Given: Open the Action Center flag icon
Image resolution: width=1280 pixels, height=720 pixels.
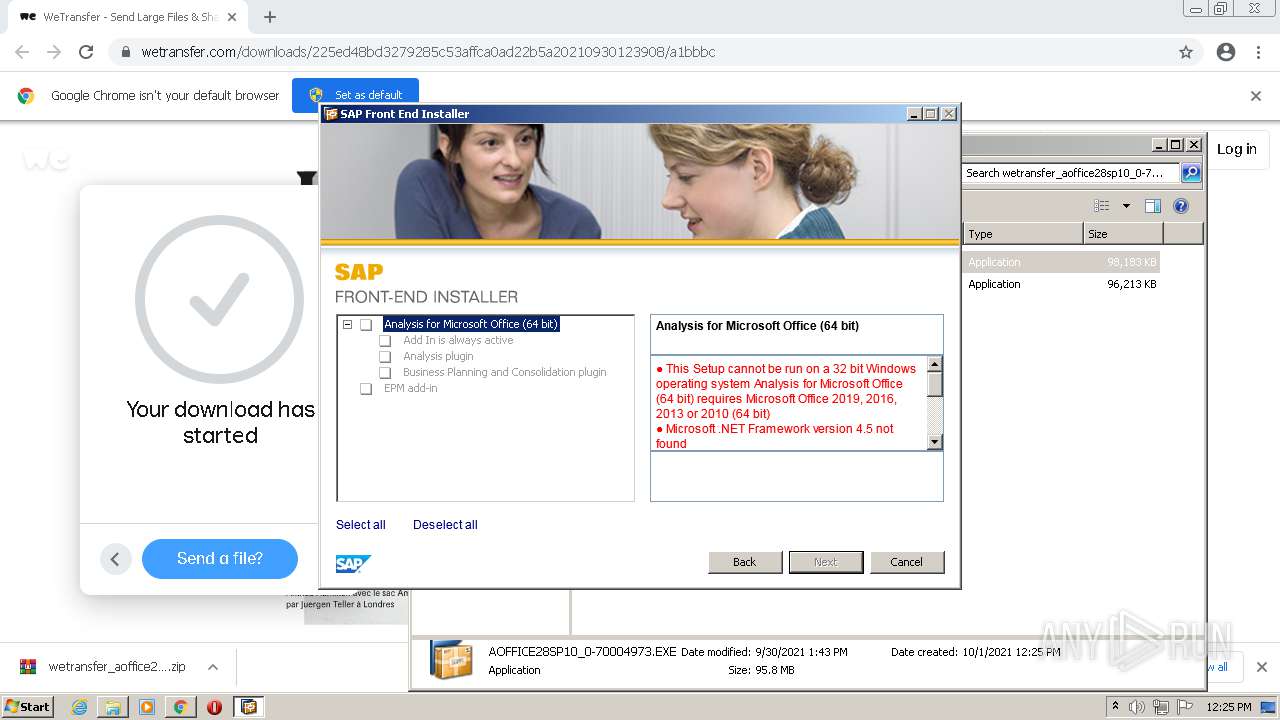Looking at the screenshot, I should 1184,707.
